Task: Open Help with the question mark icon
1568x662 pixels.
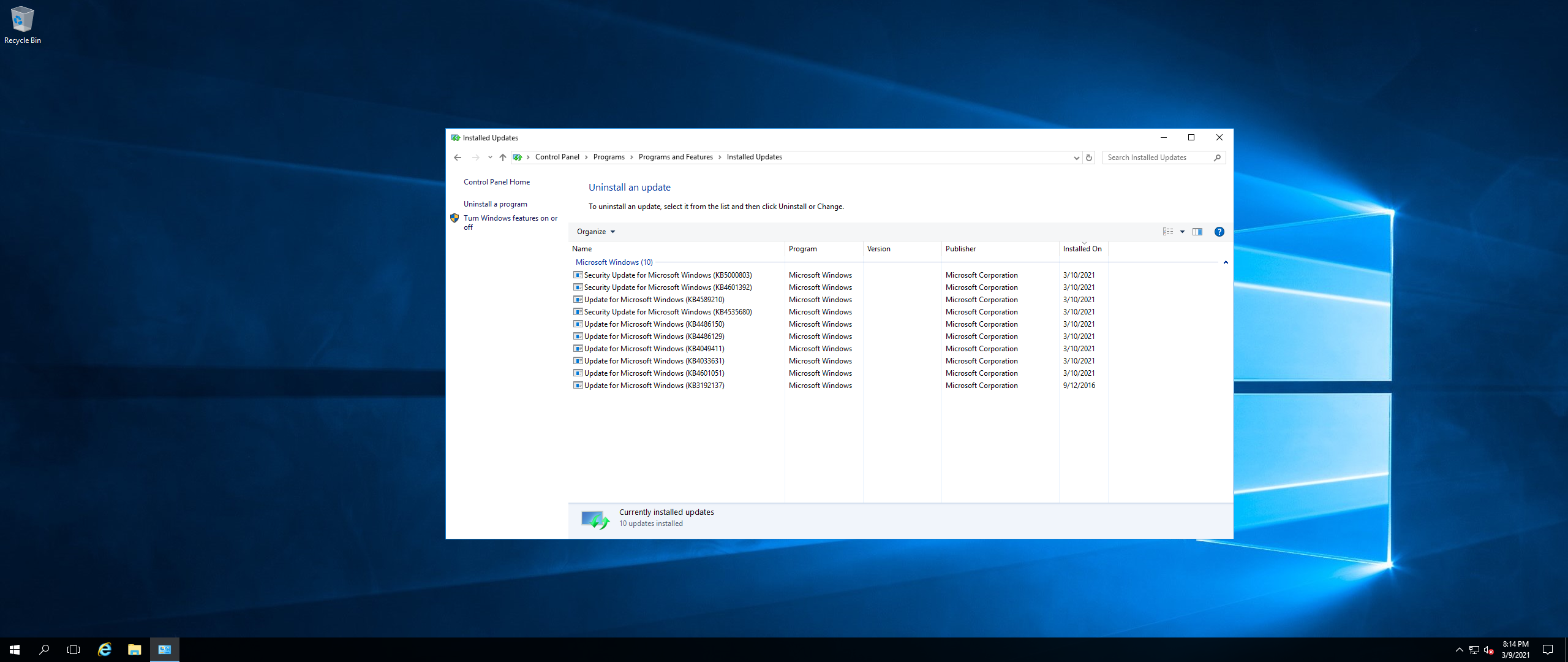Action: 1219,232
